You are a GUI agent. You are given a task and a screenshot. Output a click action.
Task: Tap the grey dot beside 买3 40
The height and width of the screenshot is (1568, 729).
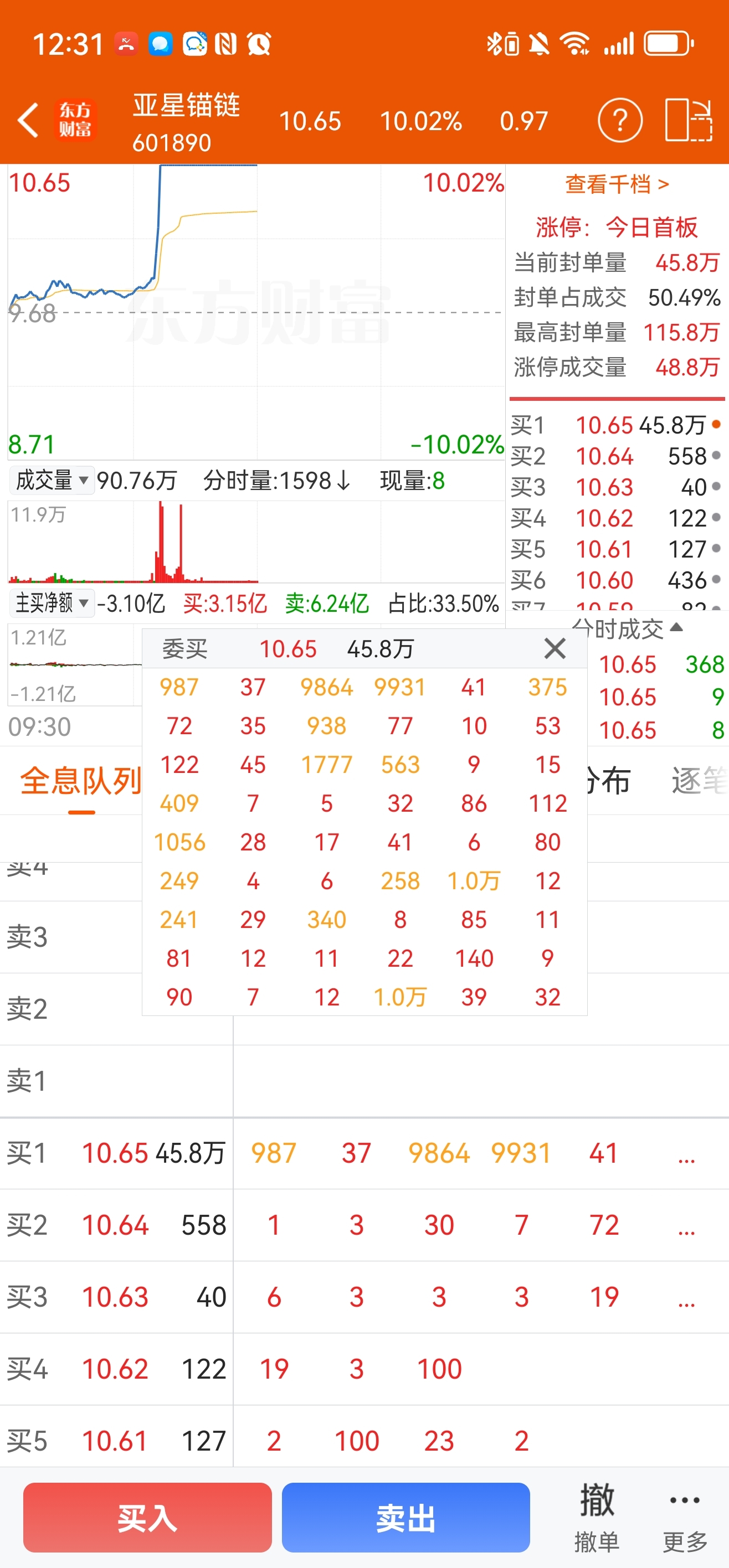click(716, 486)
